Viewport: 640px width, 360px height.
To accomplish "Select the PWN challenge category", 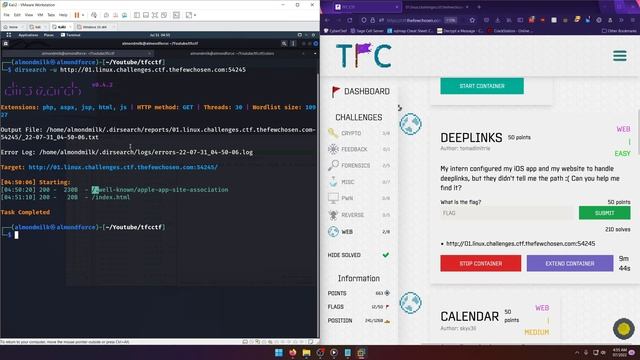I will [358, 198].
